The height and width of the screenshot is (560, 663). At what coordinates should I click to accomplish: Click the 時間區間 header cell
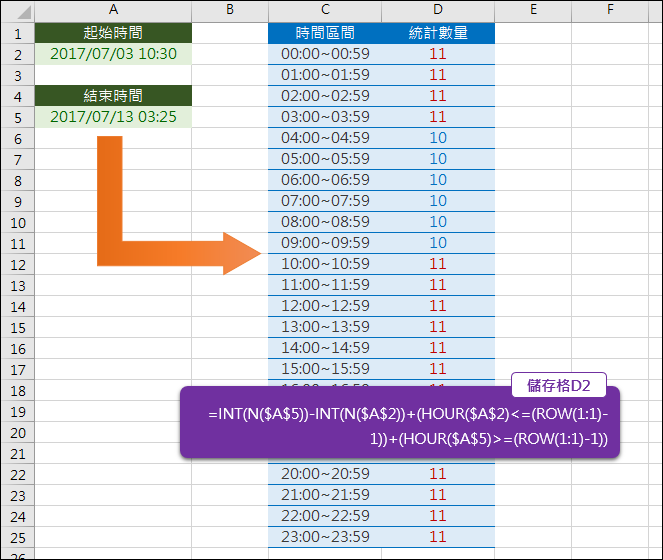point(325,33)
